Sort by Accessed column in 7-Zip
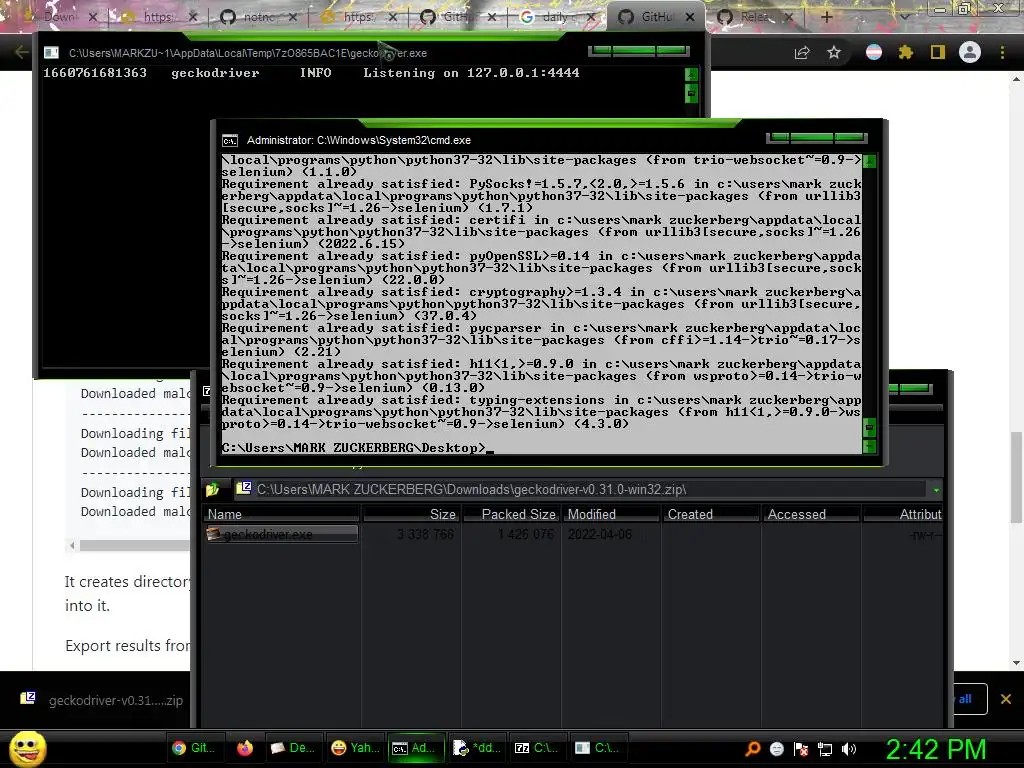This screenshot has height=768, width=1024. [811, 514]
